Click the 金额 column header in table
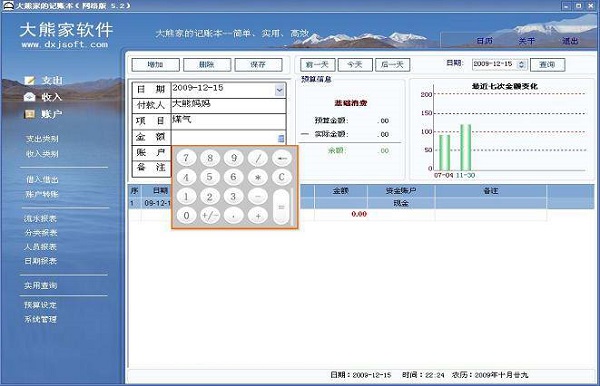This screenshot has height=386, width=600. [x=341, y=191]
